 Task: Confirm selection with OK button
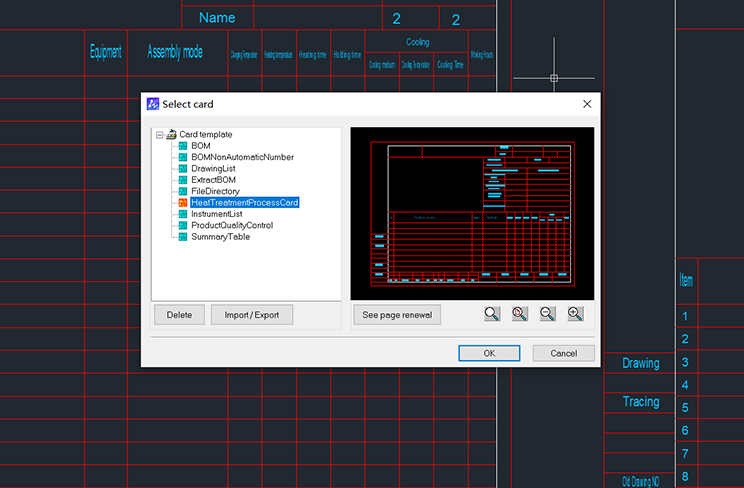tap(488, 353)
